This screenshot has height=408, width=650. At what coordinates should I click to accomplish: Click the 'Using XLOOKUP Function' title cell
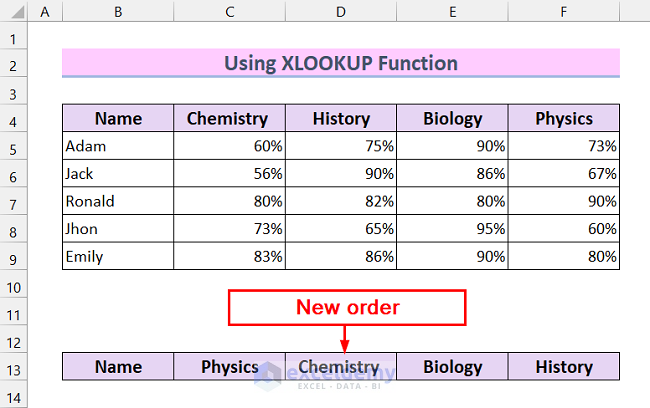340,64
